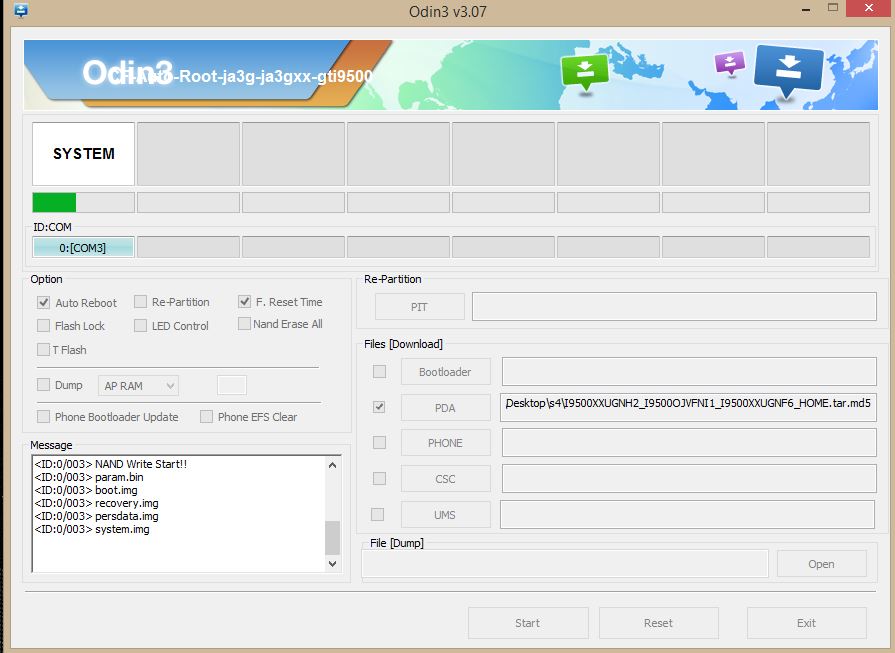The height and width of the screenshot is (653, 895).
Task: Check the PHONE file checkbox
Action: pyautogui.click(x=379, y=442)
